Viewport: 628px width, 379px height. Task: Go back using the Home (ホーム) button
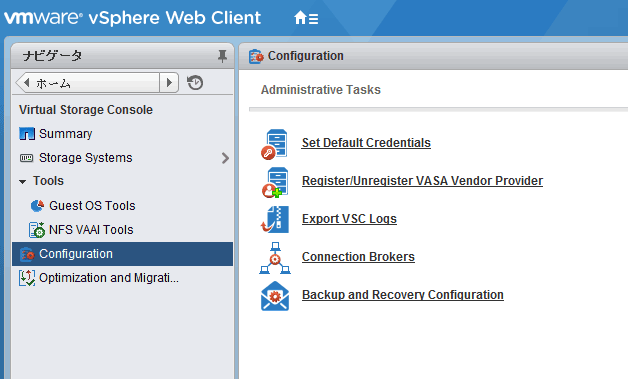(x=88, y=83)
